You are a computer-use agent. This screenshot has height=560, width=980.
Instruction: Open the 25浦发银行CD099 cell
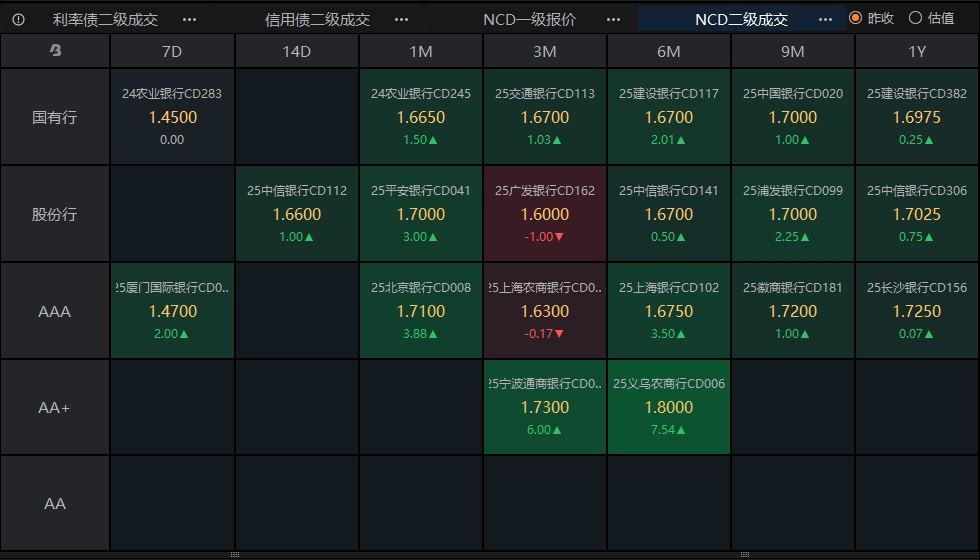click(792, 214)
